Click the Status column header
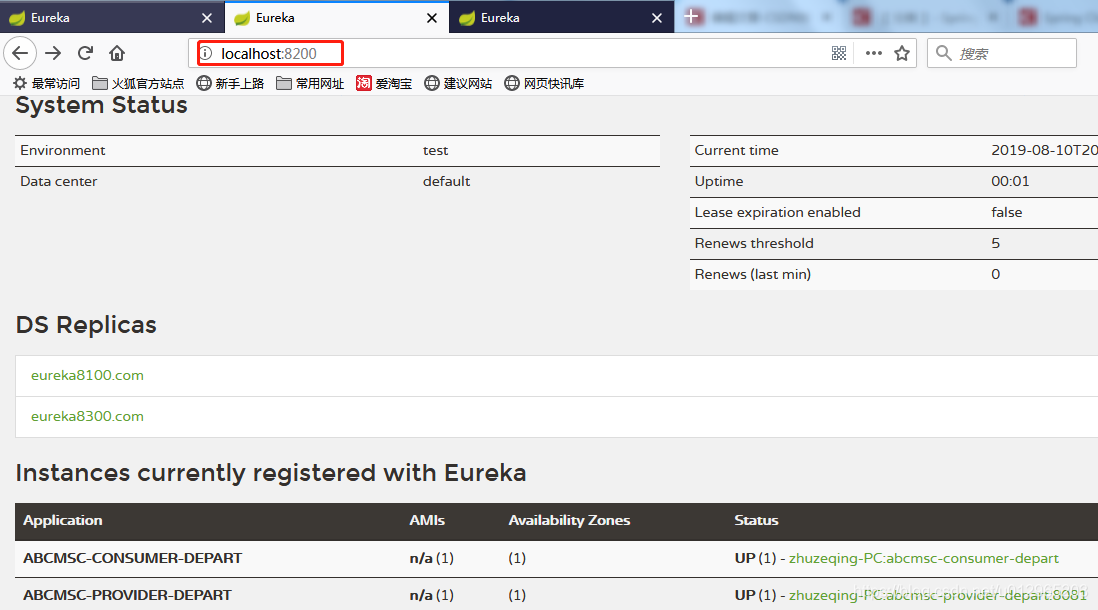This screenshot has width=1098, height=610. tap(756, 520)
